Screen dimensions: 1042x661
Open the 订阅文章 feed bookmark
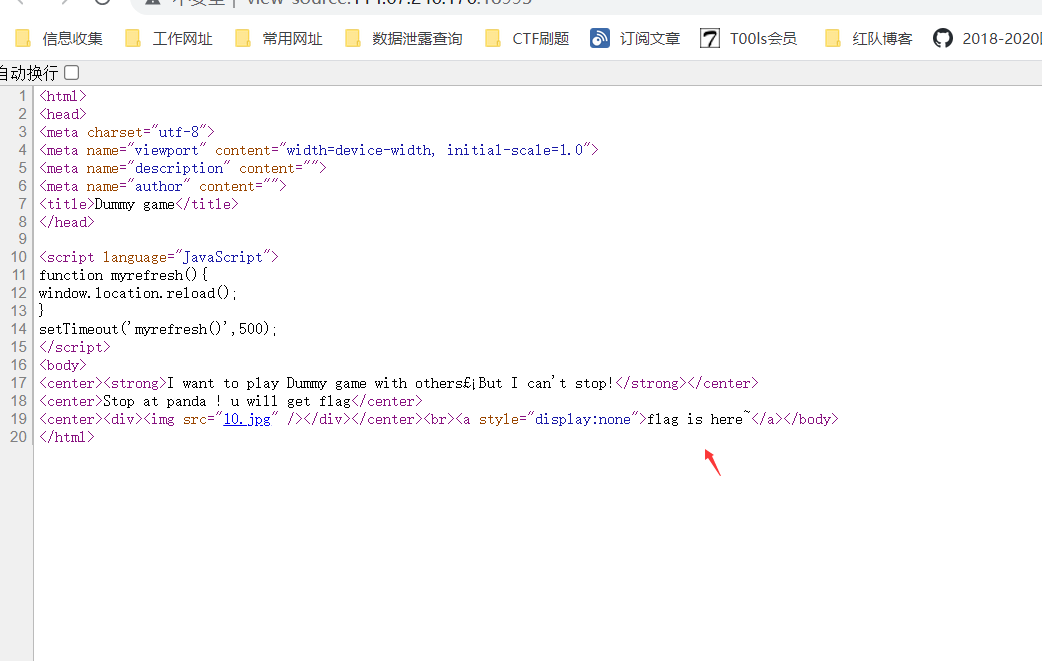pos(635,39)
